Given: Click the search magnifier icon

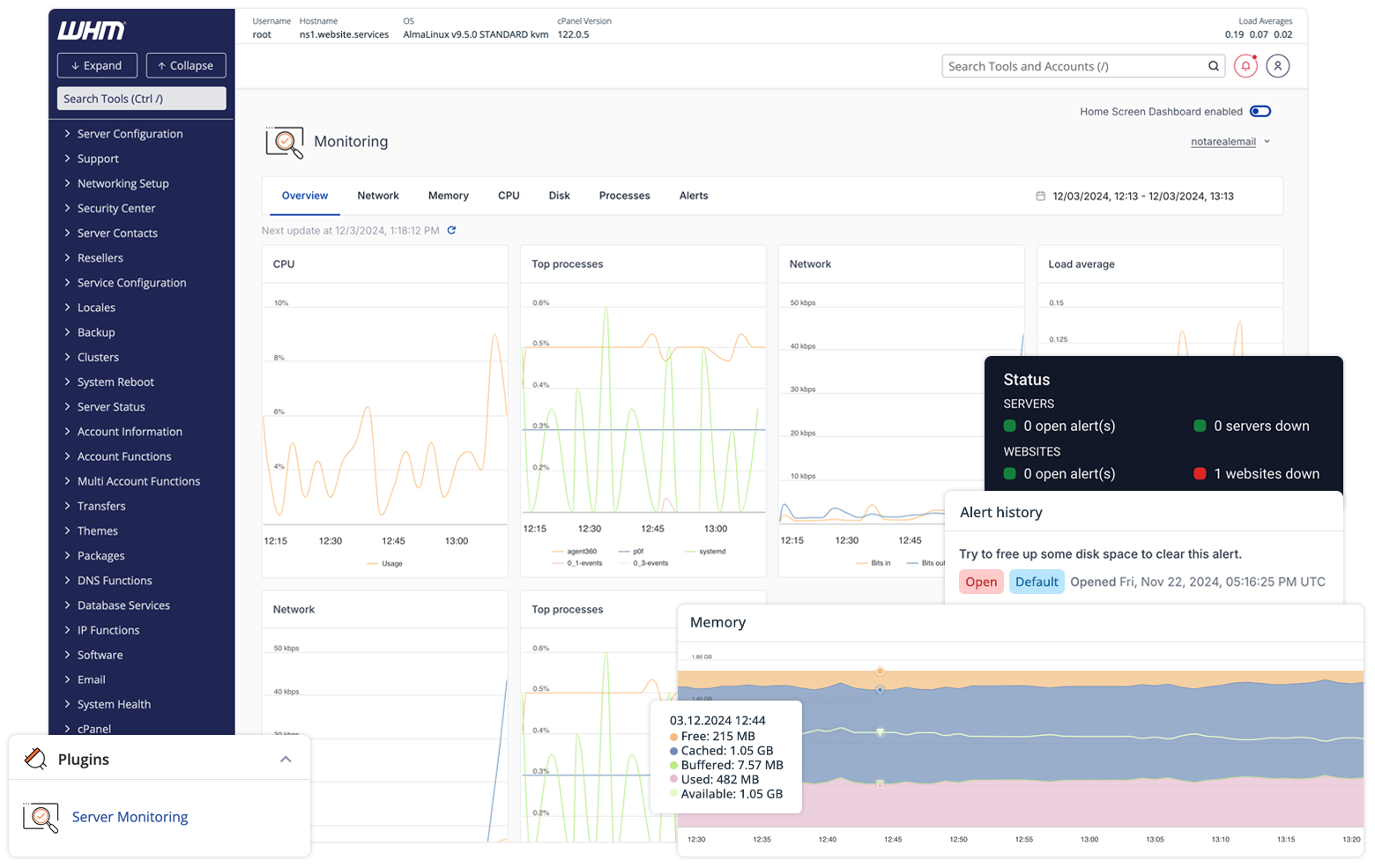Looking at the screenshot, I should pos(1214,66).
